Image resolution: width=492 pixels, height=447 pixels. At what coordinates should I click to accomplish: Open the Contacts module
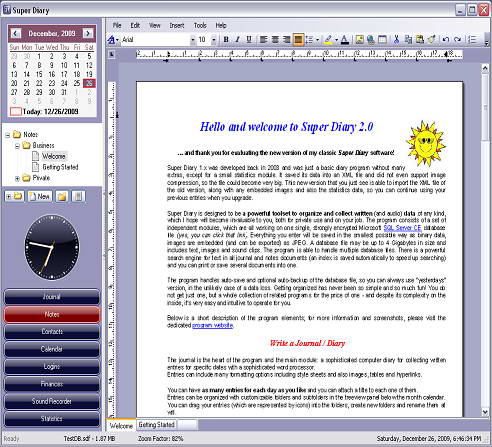52,332
